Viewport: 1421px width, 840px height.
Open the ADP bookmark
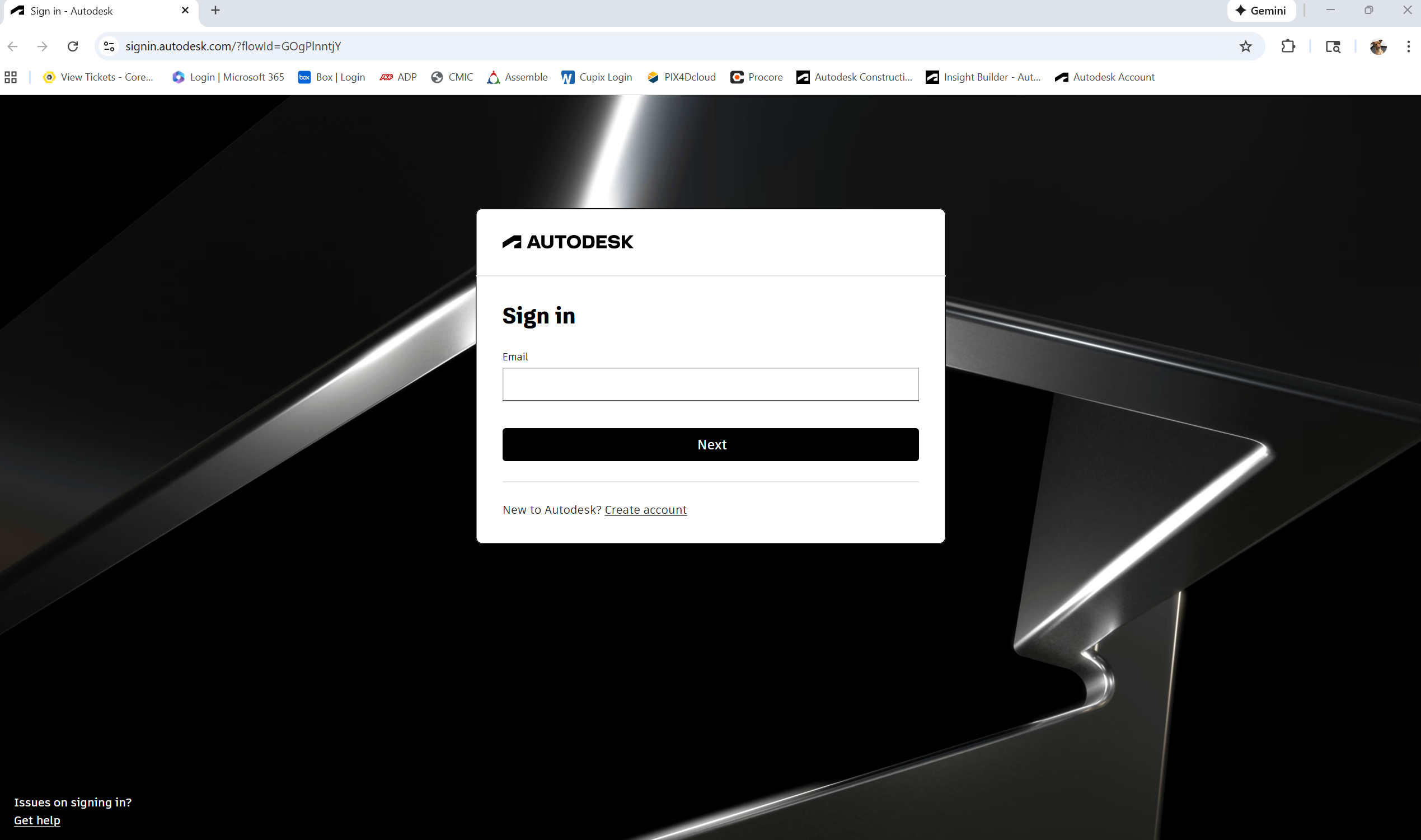click(398, 77)
